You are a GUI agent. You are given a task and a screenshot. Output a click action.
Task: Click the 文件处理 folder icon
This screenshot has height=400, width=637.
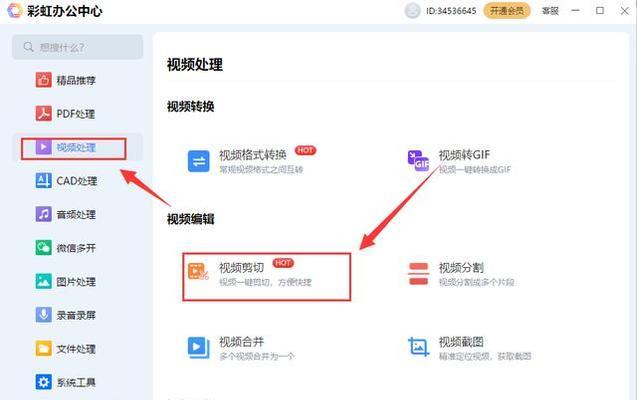[43, 348]
